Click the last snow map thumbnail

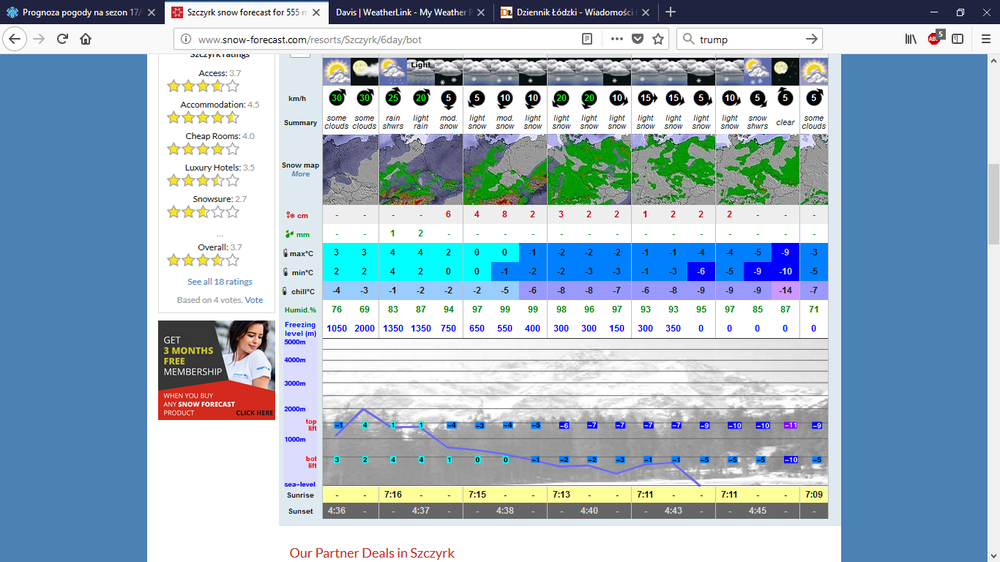(814, 170)
